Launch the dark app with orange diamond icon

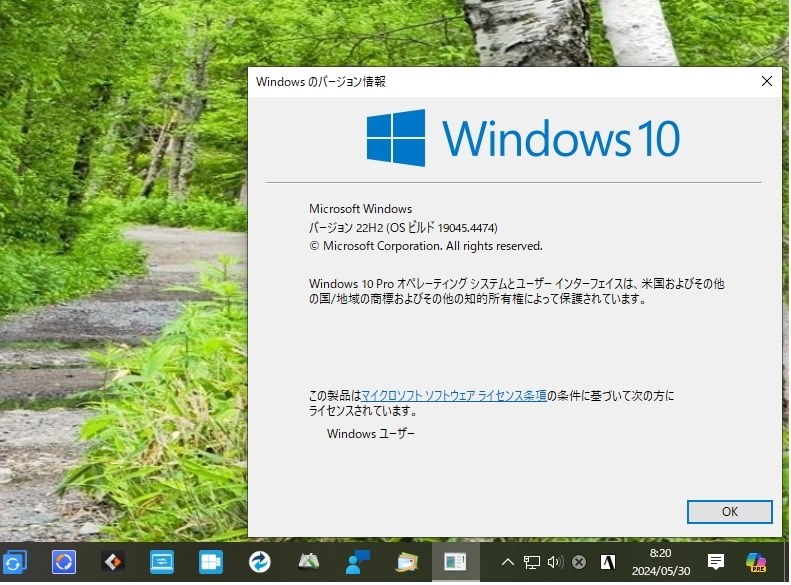coord(113,562)
